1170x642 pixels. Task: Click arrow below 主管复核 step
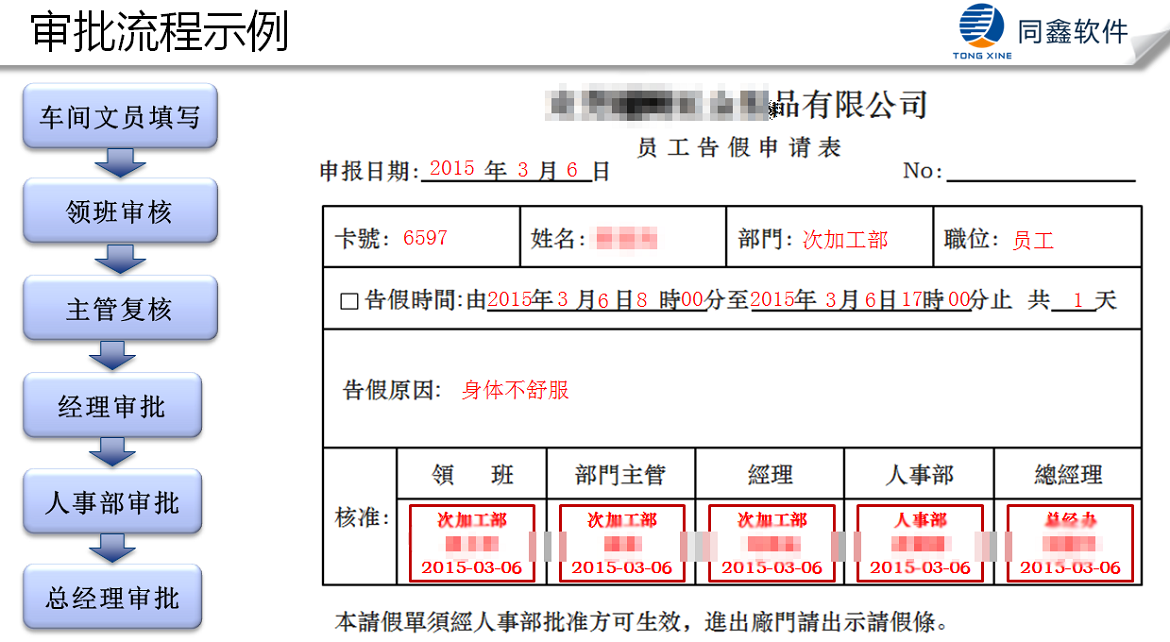tap(112, 355)
